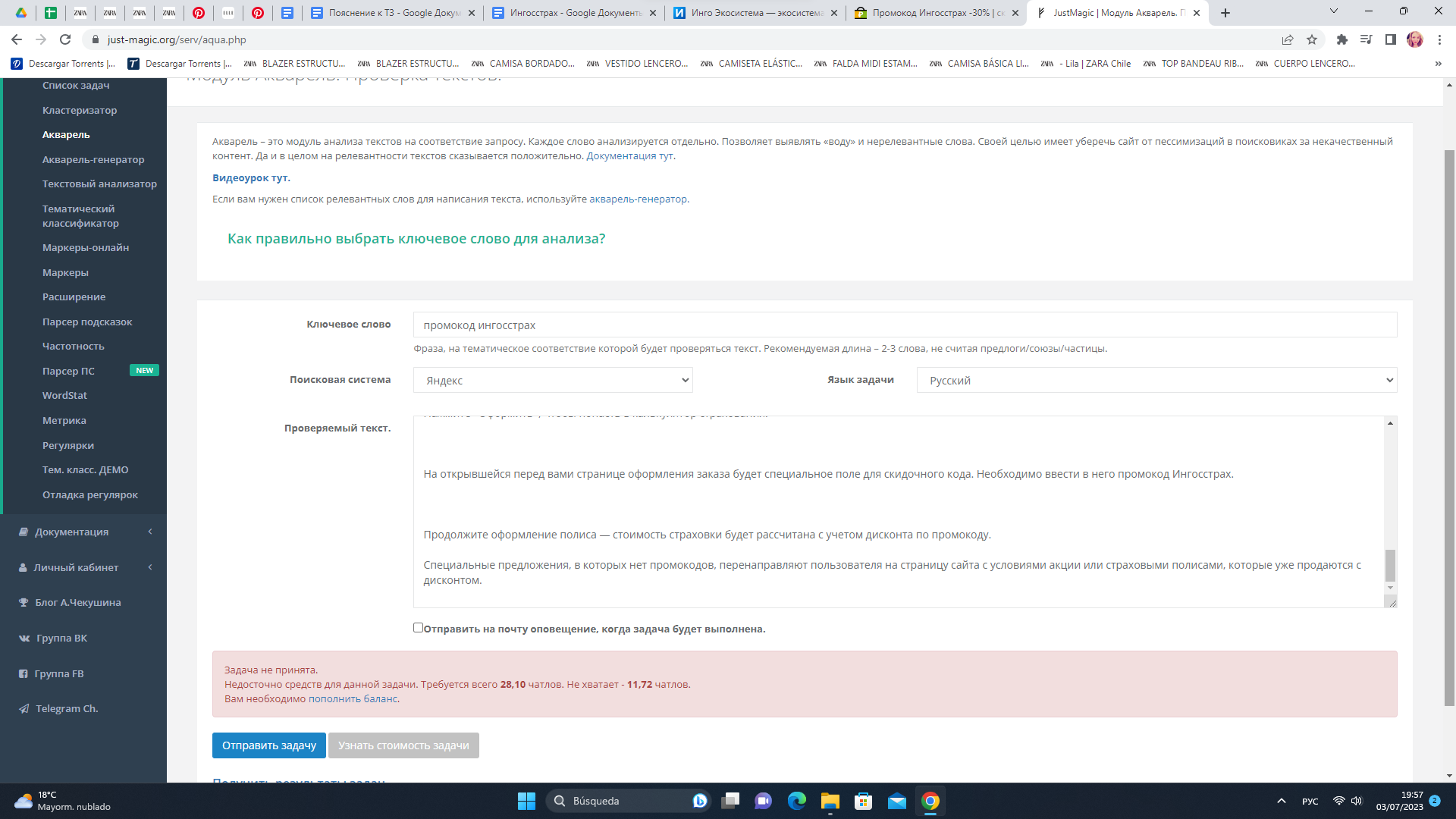Open the tab search dropdown arrow
The height and width of the screenshot is (819, 1456).
click(x=1334, y=11)
